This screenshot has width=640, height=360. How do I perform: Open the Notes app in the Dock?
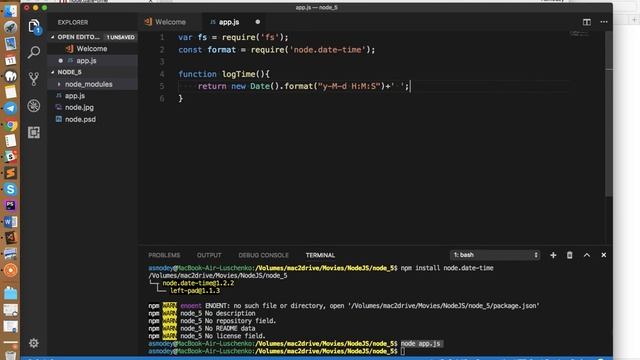[x=11, y=92]
